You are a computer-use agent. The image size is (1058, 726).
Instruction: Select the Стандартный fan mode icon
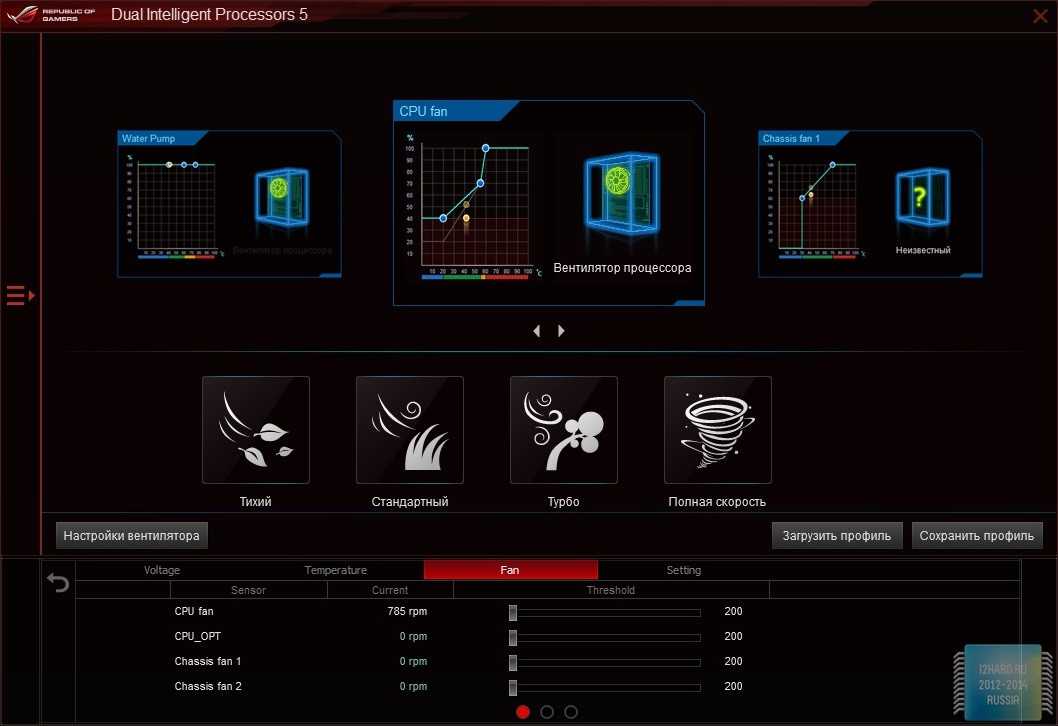click(x=410, y=430)
